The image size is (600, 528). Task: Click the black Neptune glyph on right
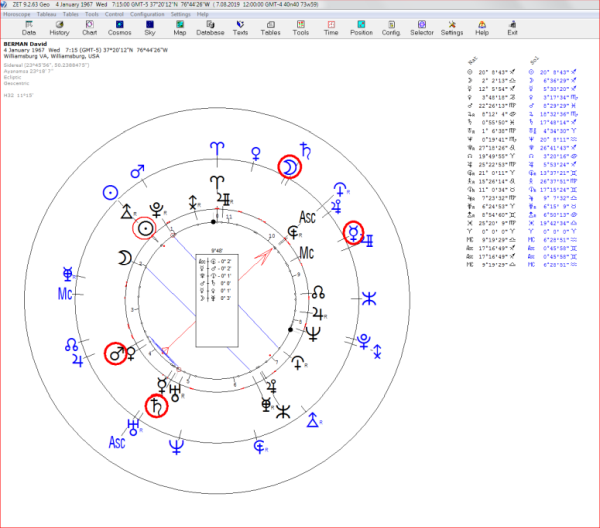(313, 334)
